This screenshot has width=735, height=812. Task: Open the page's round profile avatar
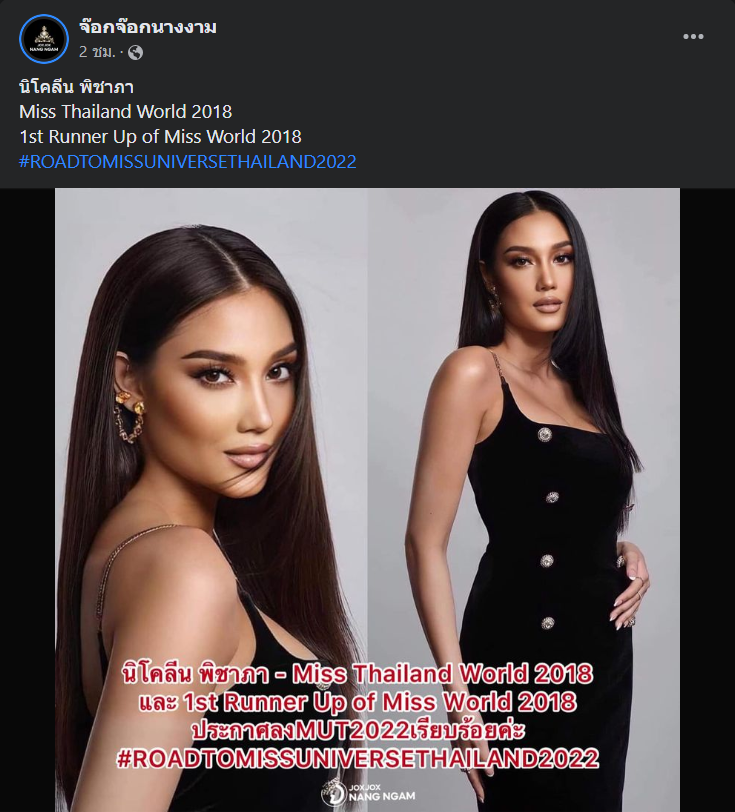click(x=44, y=39)
